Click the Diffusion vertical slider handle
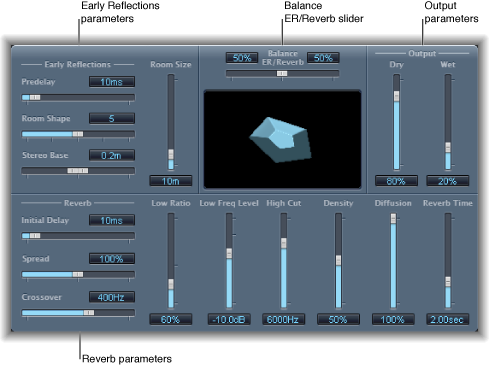The height and width of the screenshot is (368, 490). tap(393, 219)
